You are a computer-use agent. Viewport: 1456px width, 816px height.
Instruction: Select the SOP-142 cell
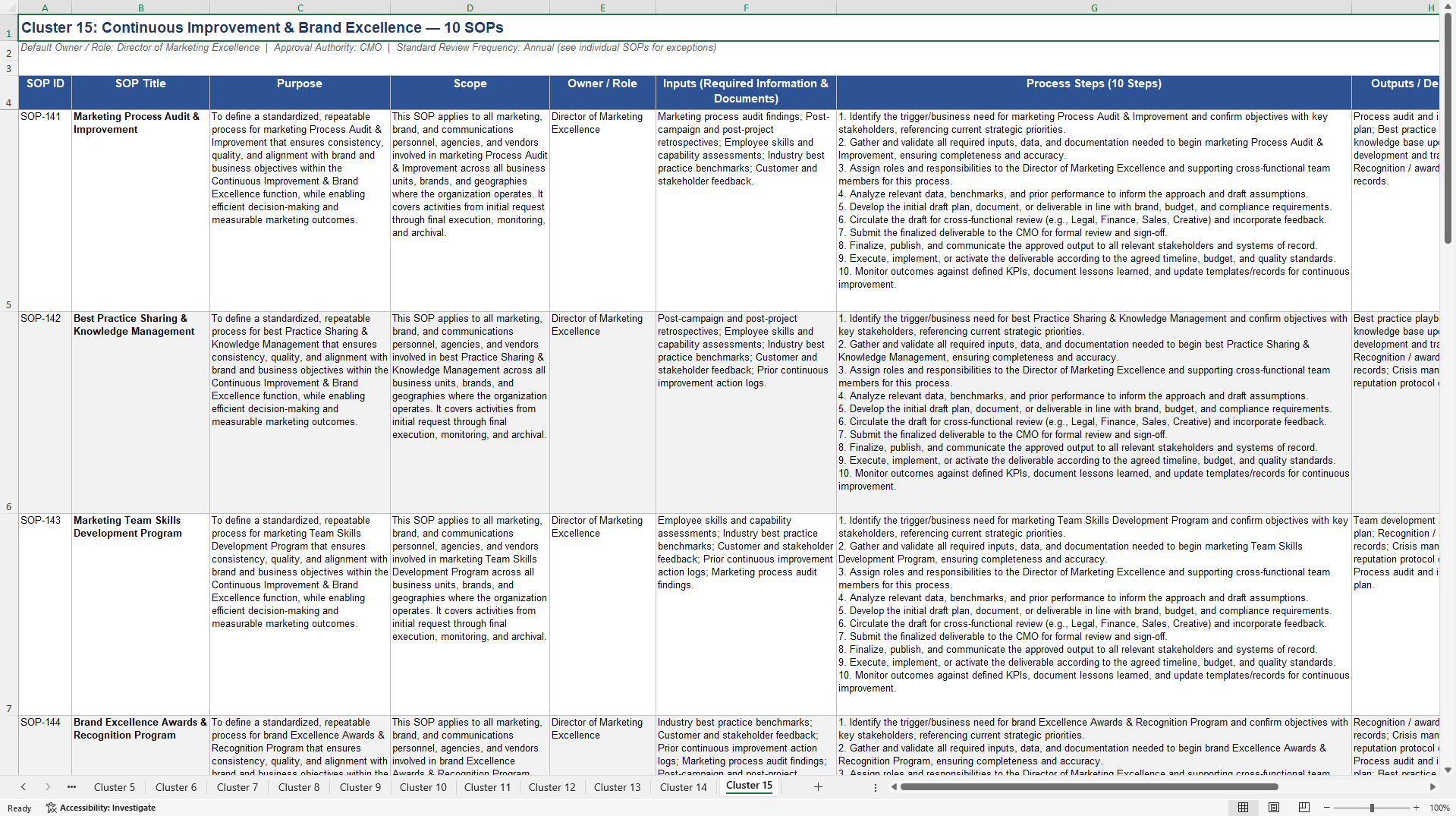pyautogui.click(x=45, y=412)
